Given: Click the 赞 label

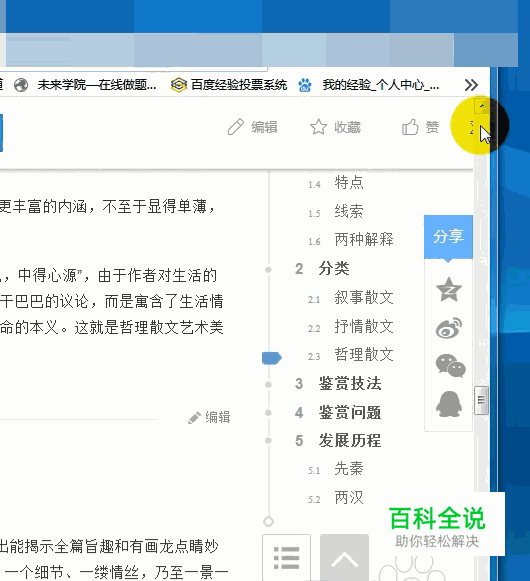Looking at the screenshot, I should pyautogui.click(x=432, y=127).
